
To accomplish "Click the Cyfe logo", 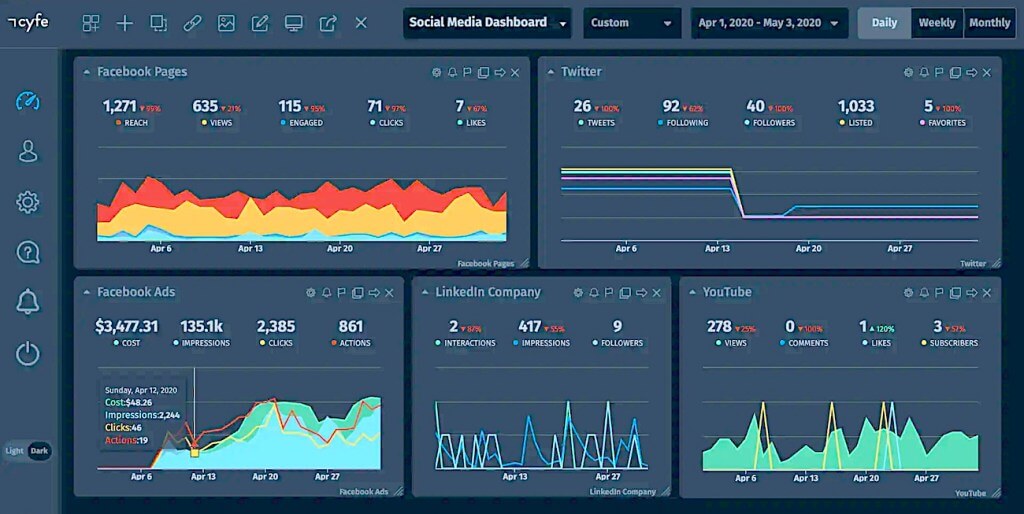I will coord(28,22).
